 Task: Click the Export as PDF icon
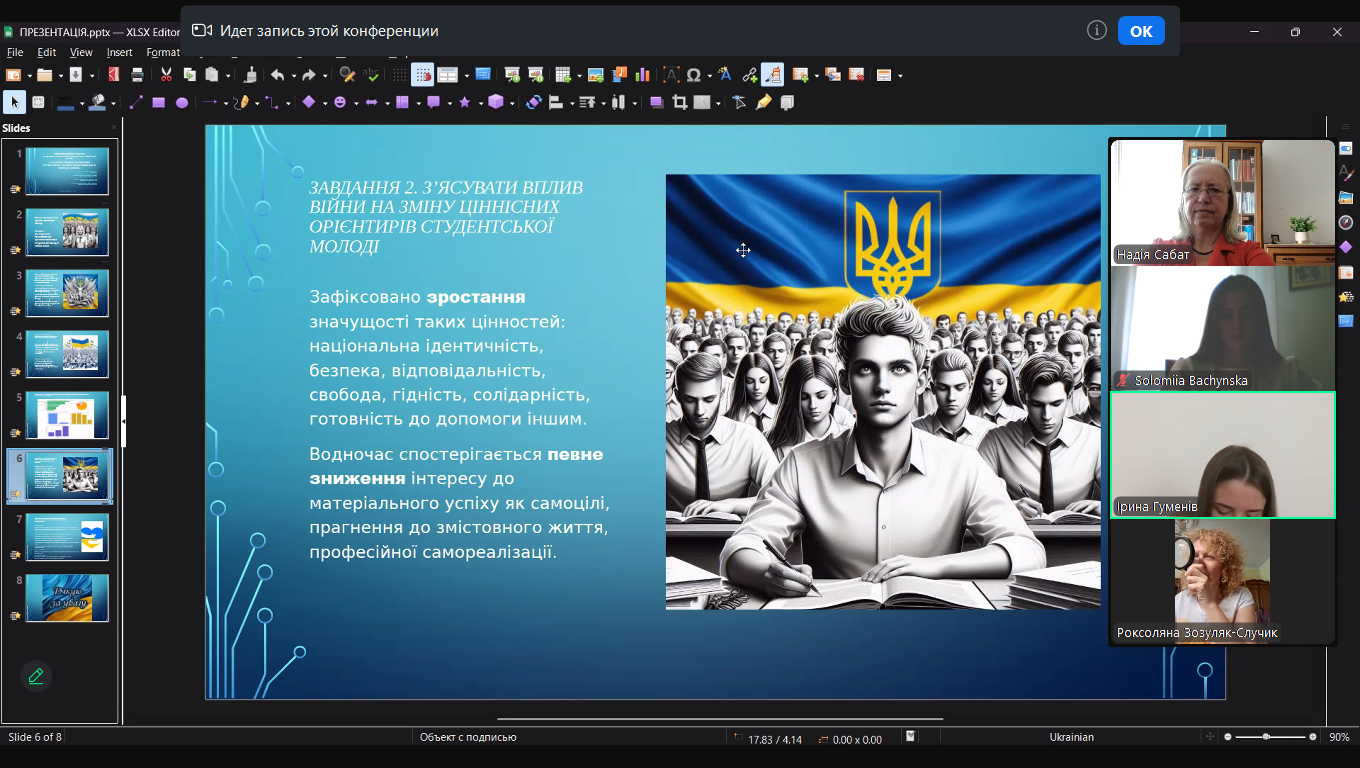[x=114, y=75]
